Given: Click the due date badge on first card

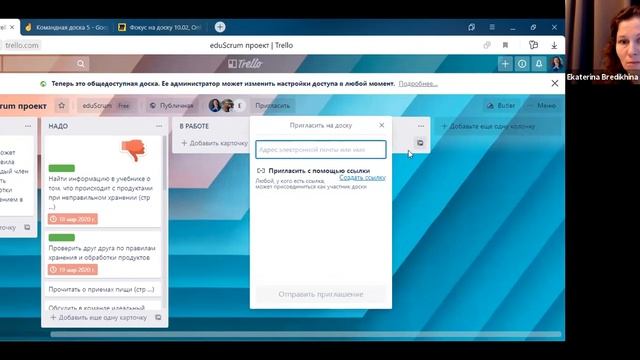Looking at the screenshot, I should (x=73, y=219).
